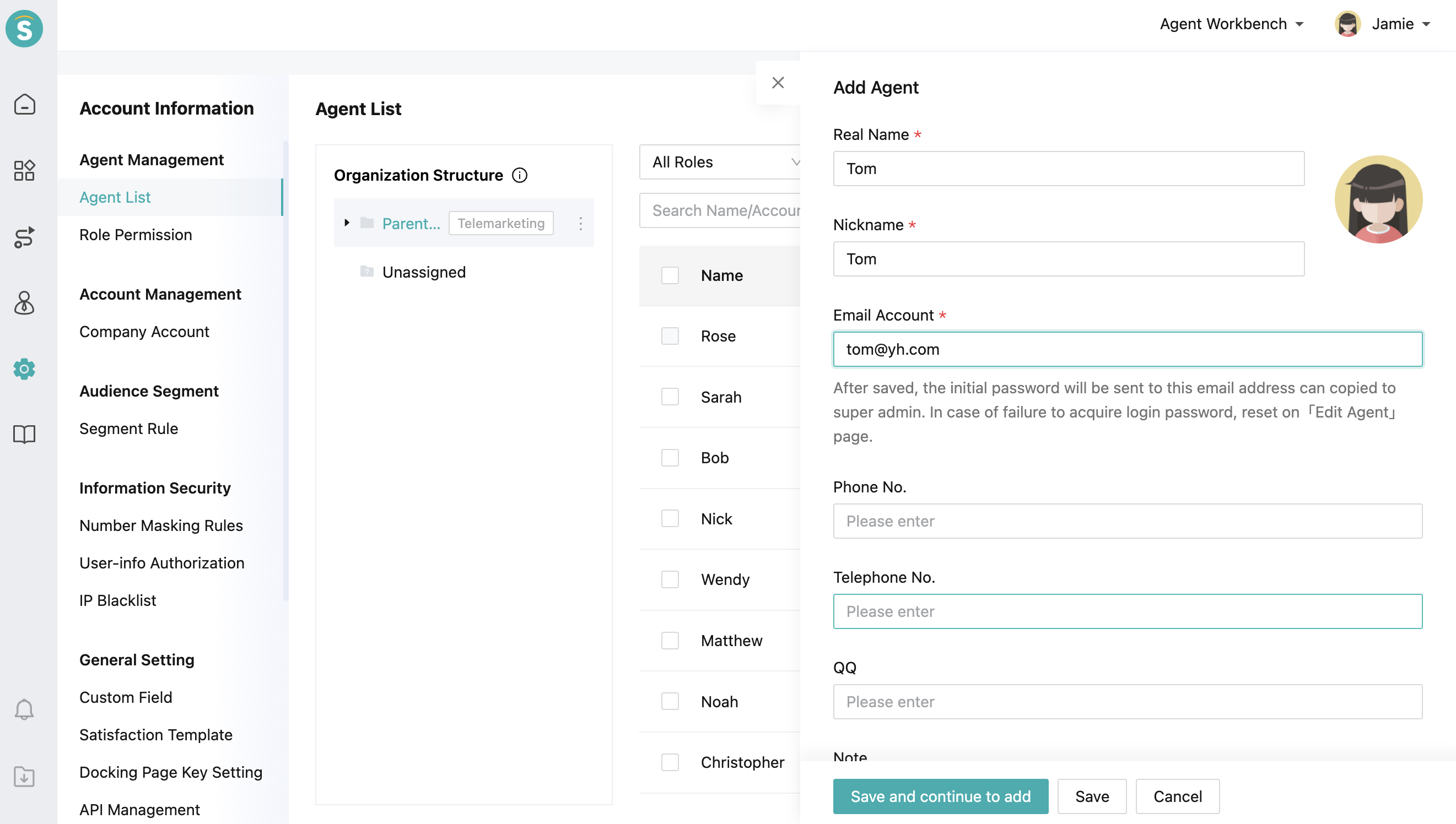This screenshot has width=1456, height=824.
Task: Click the QQ input field
Action: coord(1128,702)
